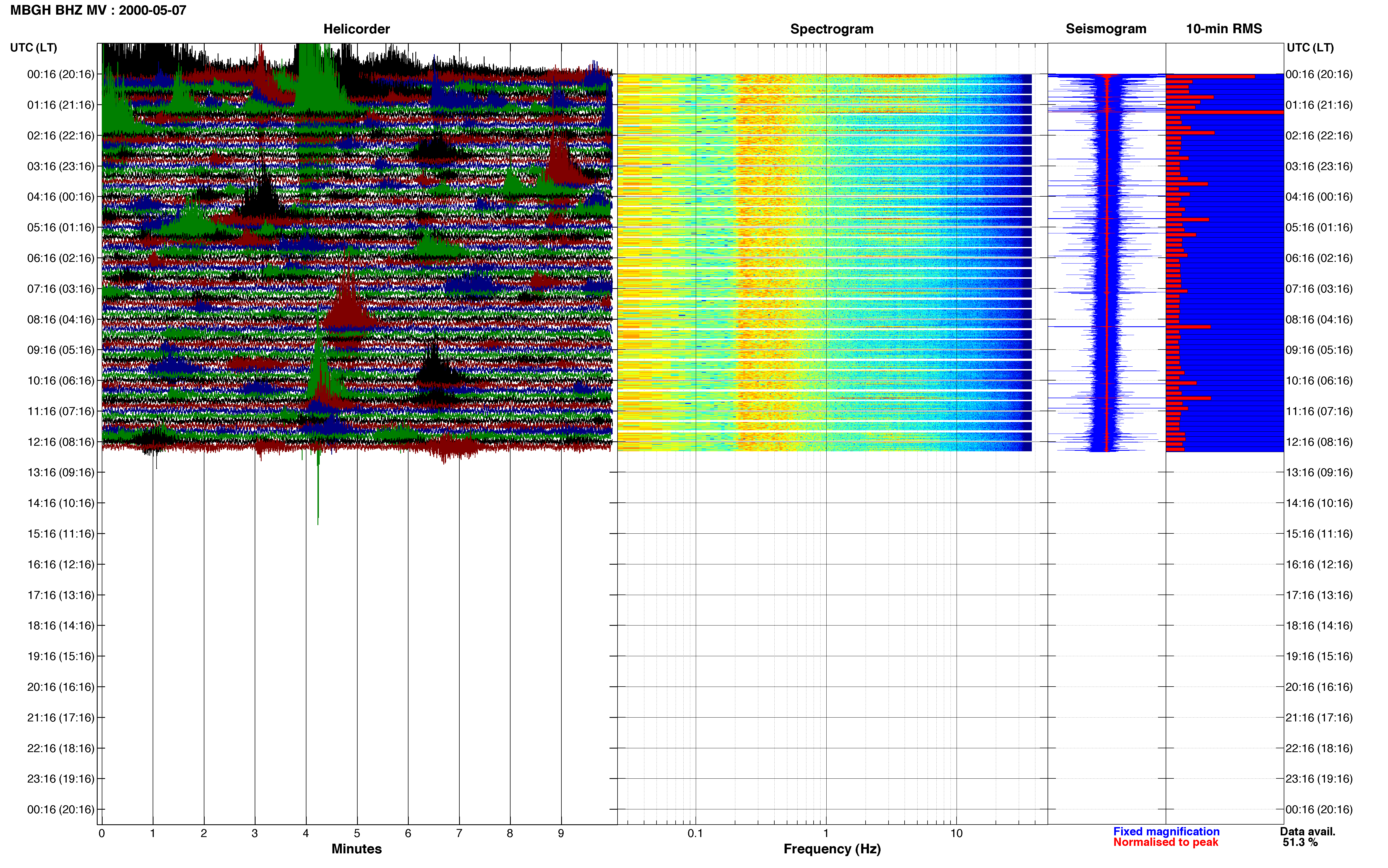Viewport: 1388px width, 868px height.
Task: Click "17:16 (13:16)" on the RMS time axis
Action: [1319, 595]
